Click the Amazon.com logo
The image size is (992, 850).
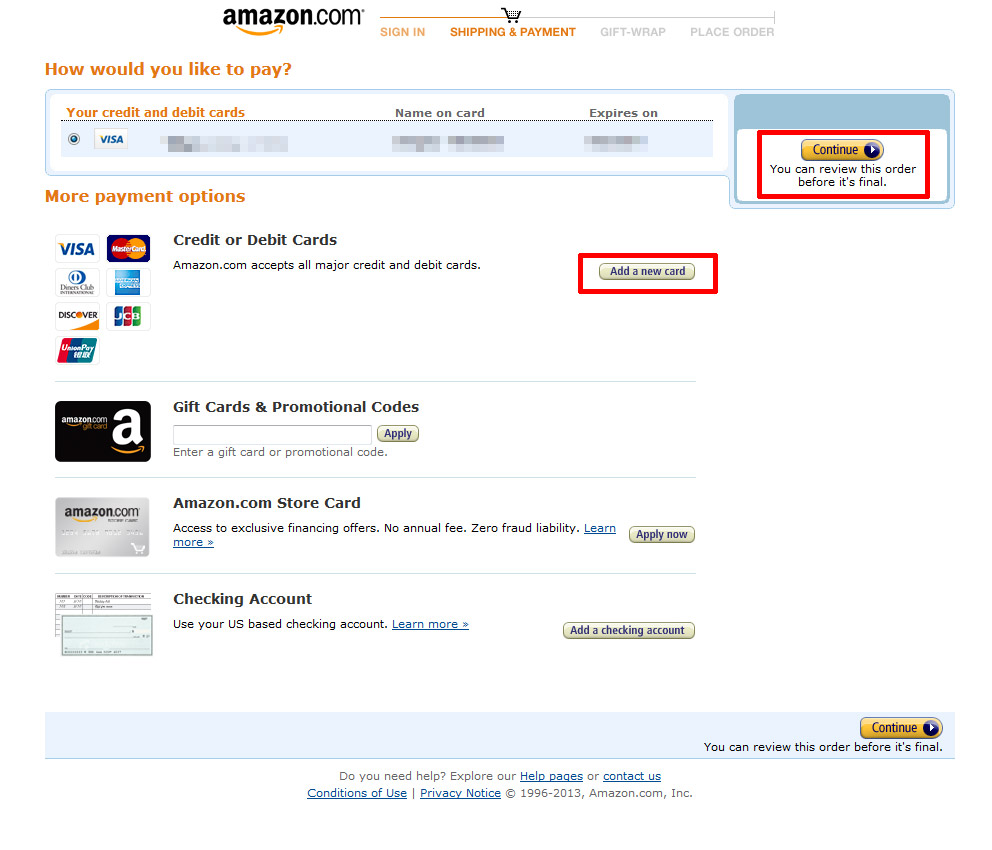293,20
